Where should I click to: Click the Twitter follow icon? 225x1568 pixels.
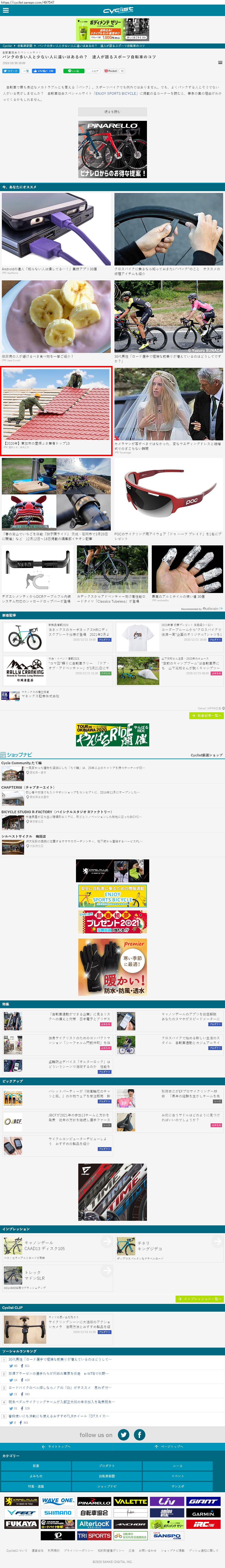coord(123,1435)
